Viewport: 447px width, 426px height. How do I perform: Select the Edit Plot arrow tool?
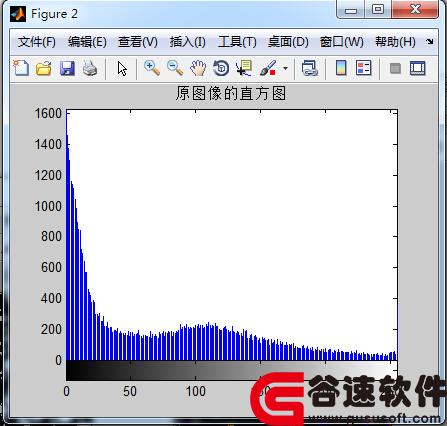(x=122, y=69)
